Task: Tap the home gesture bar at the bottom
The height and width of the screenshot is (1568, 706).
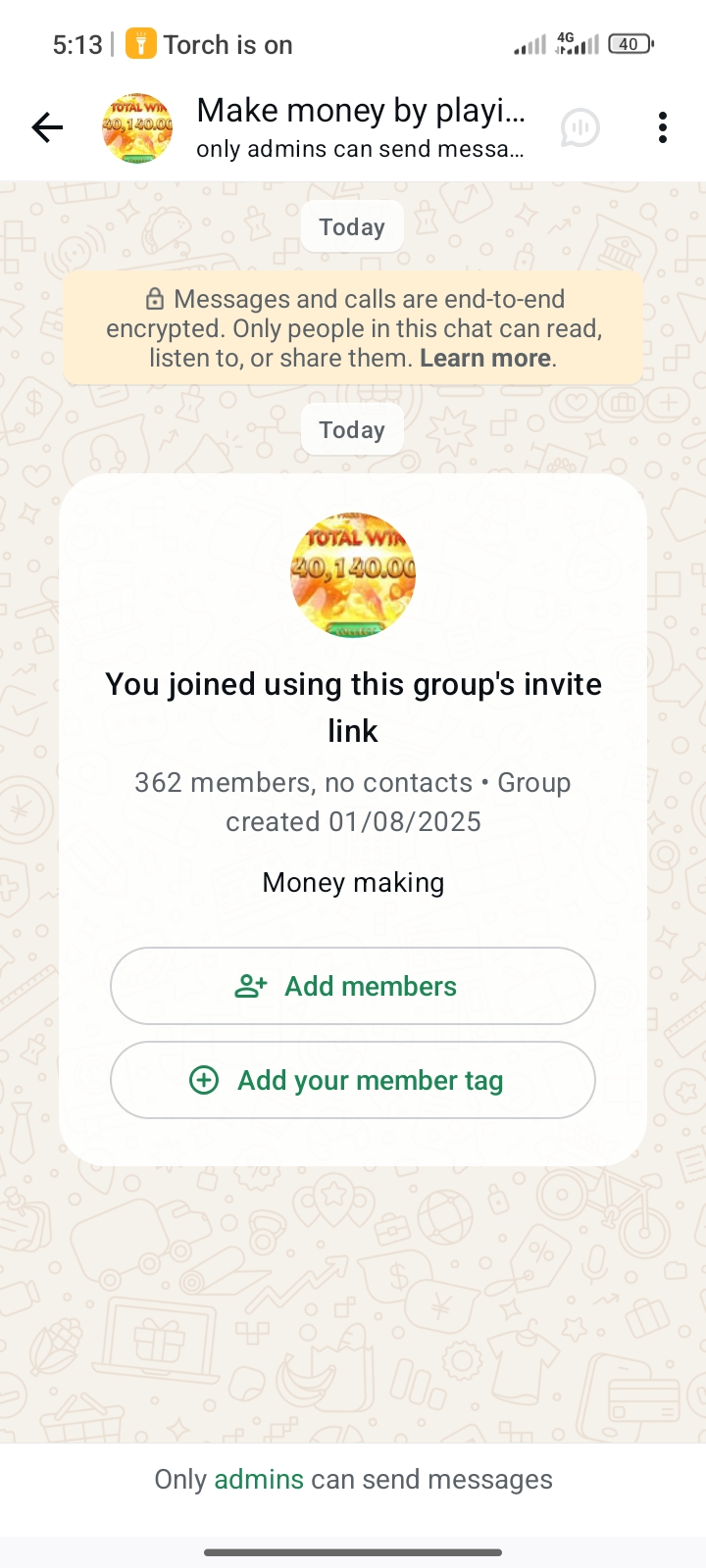Action: tap(353, 1552)
